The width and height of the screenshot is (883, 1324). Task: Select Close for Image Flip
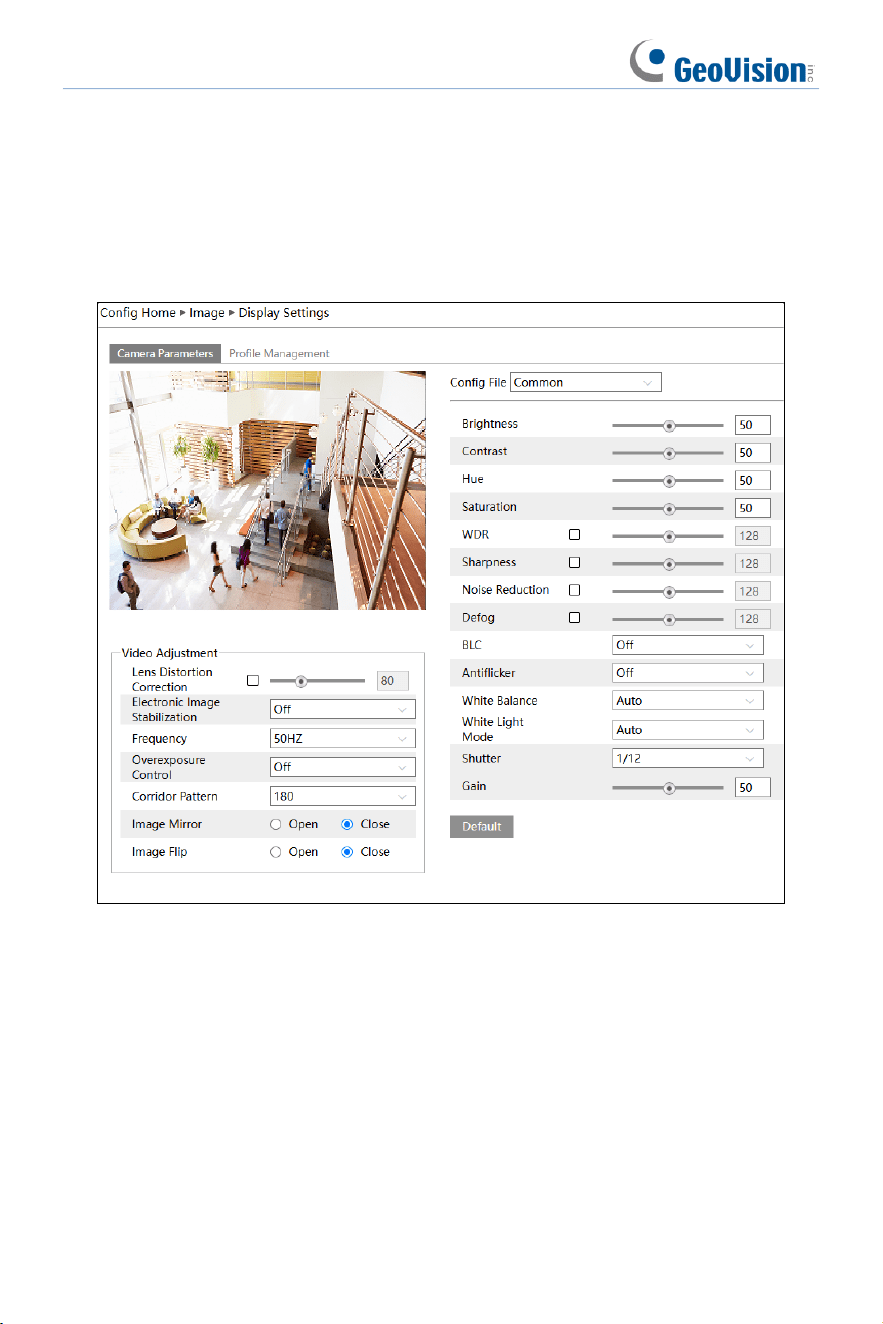click(x=347, y=852)
